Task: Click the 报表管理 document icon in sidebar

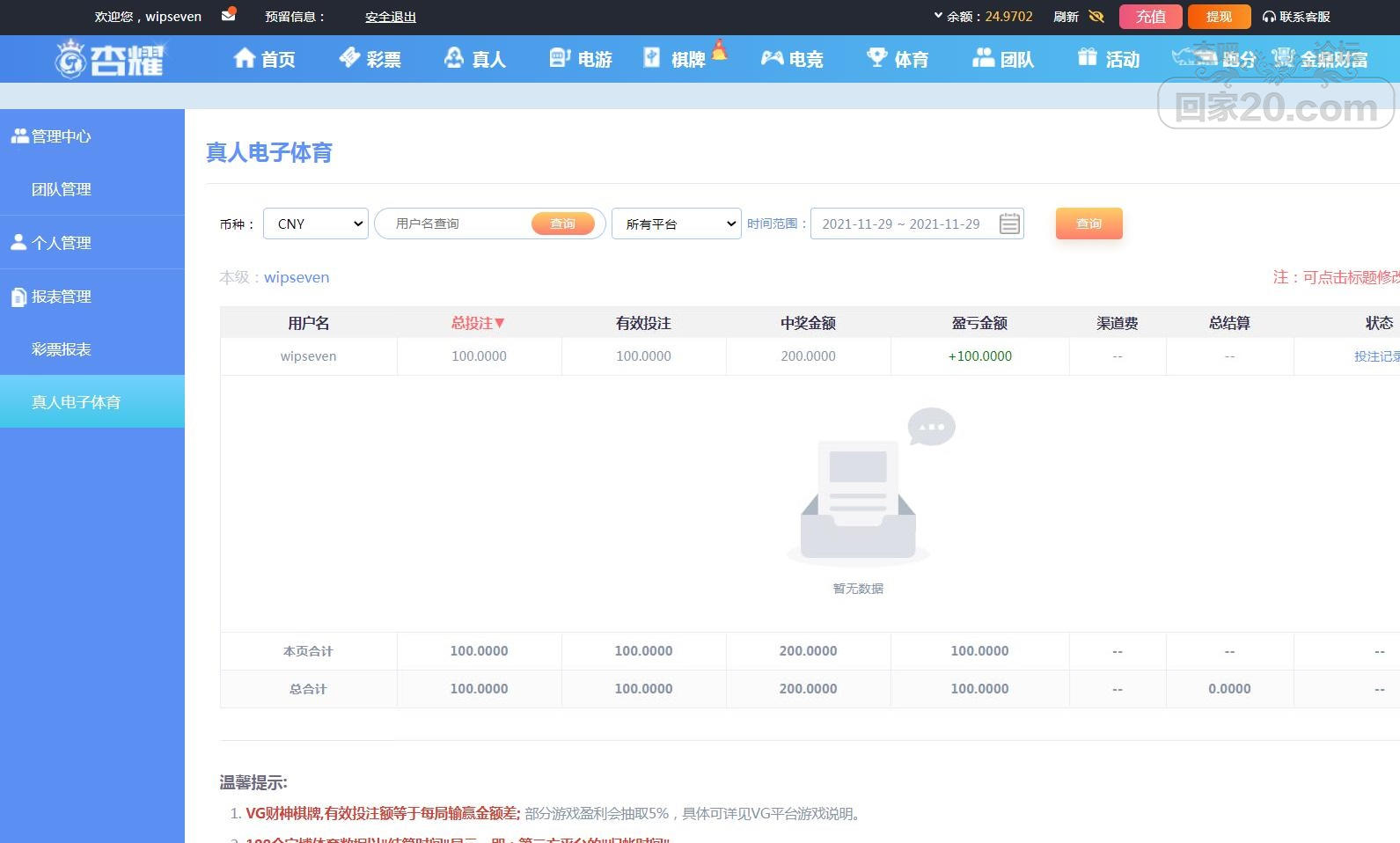Action: pyautogui.click(x=19, y=297)
